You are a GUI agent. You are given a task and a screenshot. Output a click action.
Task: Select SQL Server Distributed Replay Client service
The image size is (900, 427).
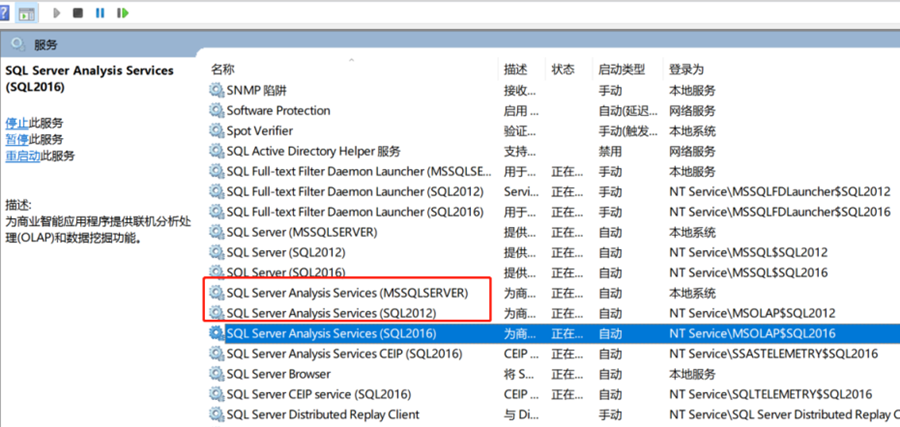322,414
